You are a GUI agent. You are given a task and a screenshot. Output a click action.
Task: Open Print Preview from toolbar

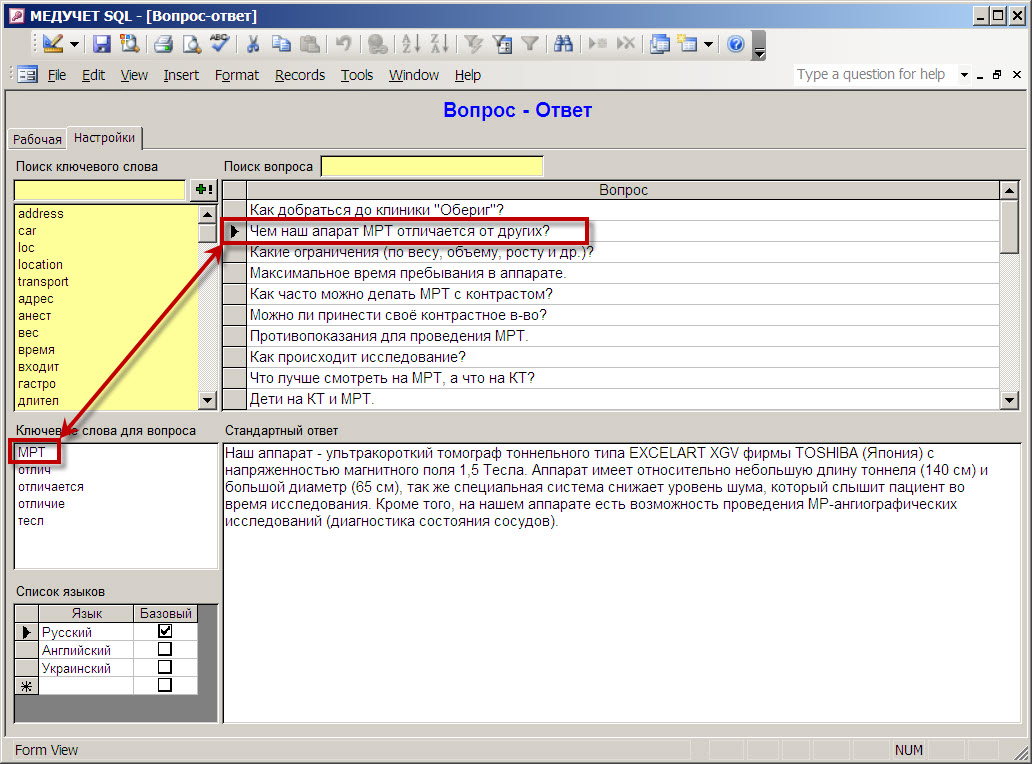tap(191, 44)
